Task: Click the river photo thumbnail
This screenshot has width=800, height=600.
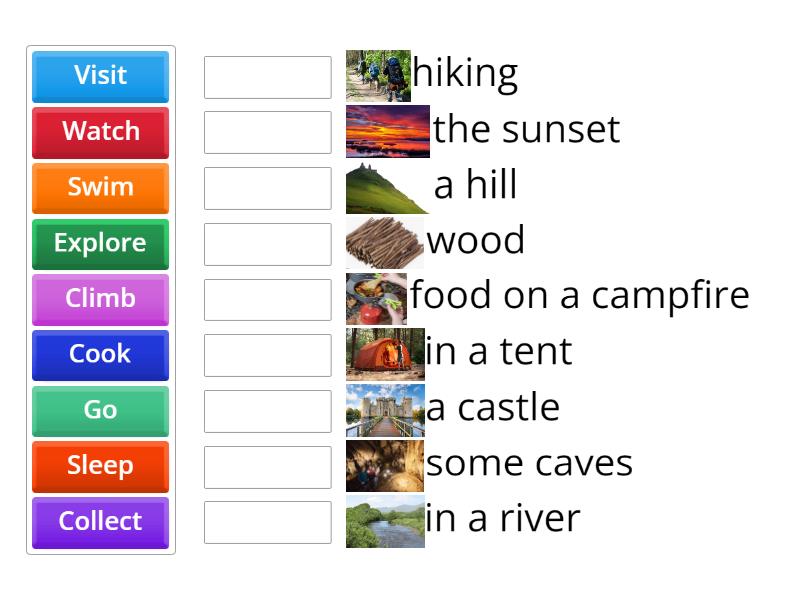Action: pyautogui.click(x=385, y=519)
